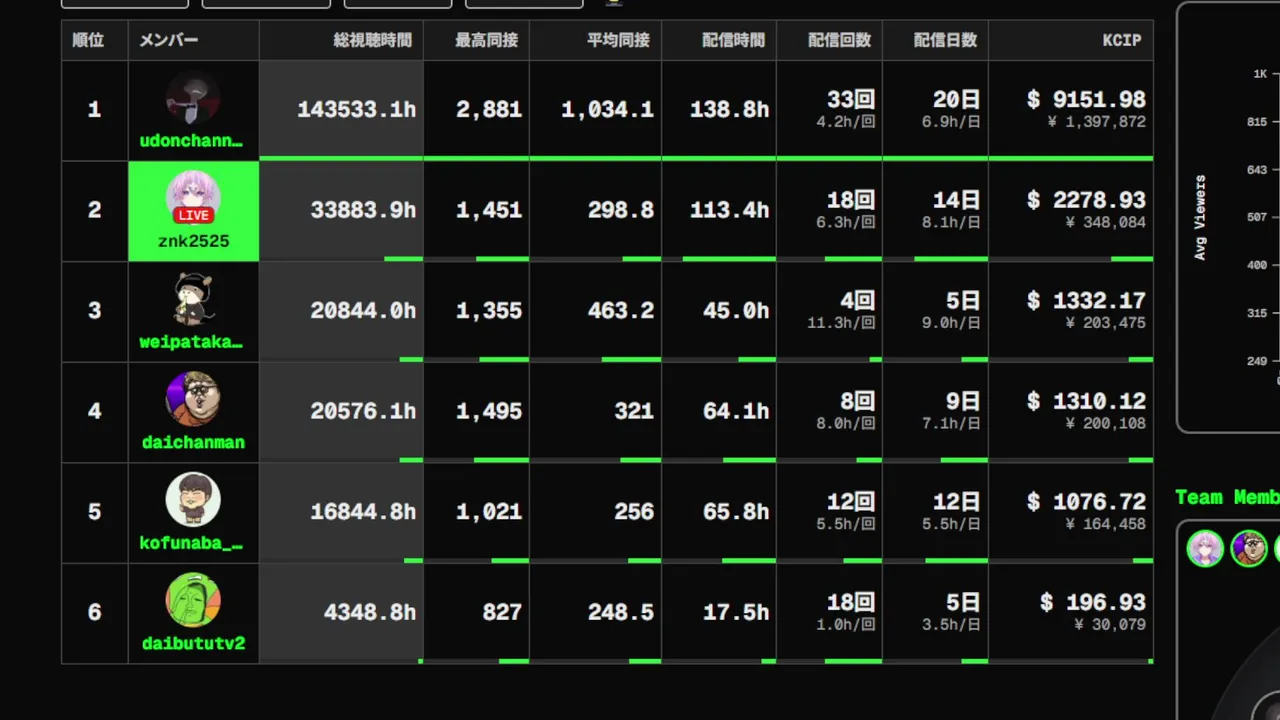Click KCIP value $ 2278.93

(1086, 200)
